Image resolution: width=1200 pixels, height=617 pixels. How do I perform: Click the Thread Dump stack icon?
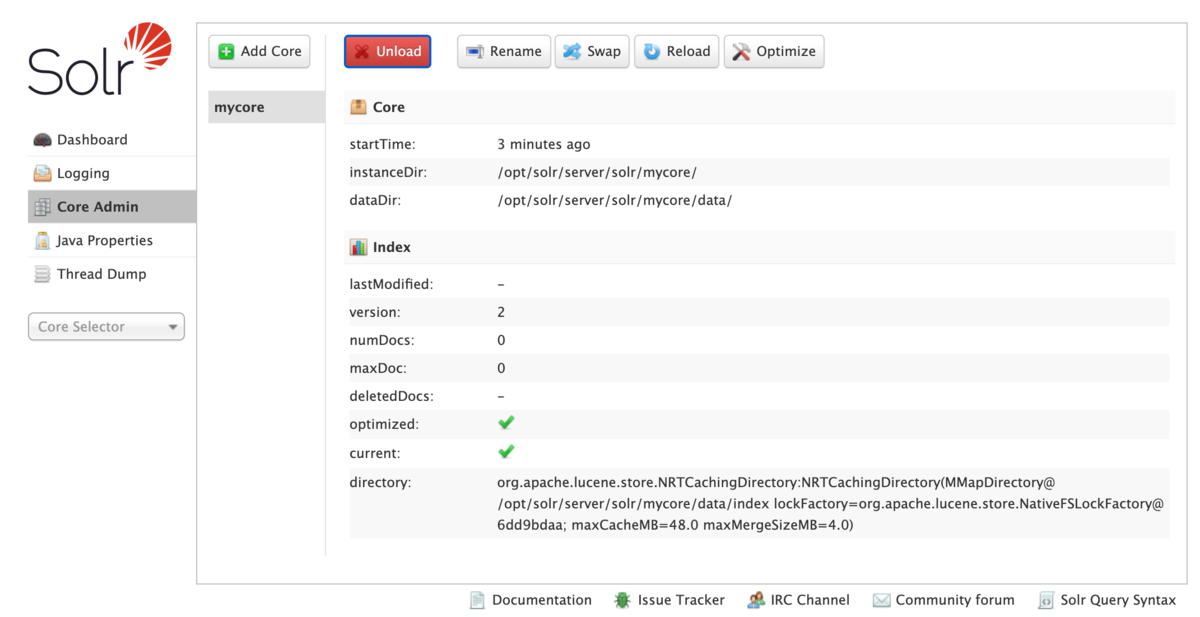[42, 274]
